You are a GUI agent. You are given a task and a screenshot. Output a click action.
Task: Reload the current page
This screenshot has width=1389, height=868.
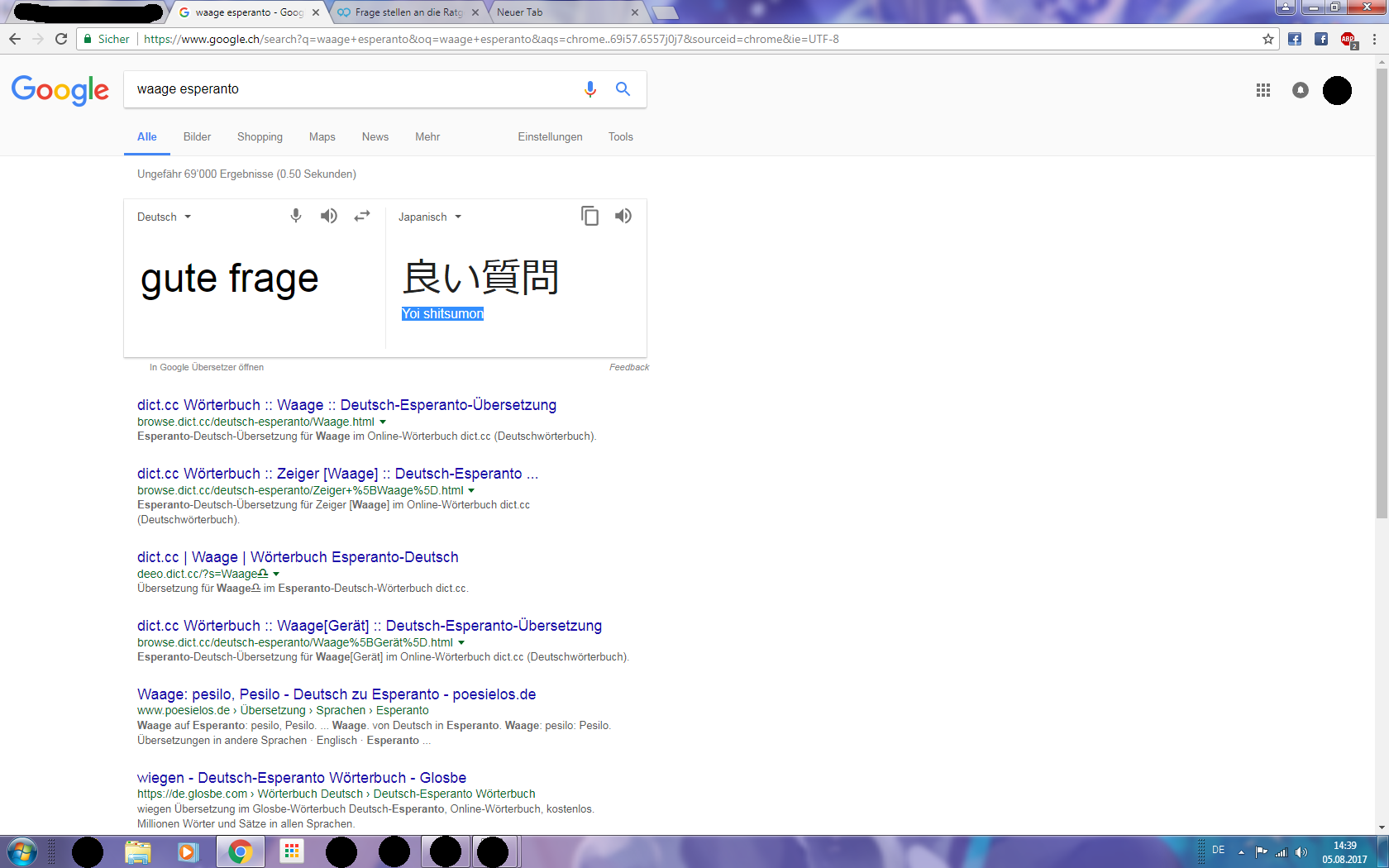(x=61, y=39)
